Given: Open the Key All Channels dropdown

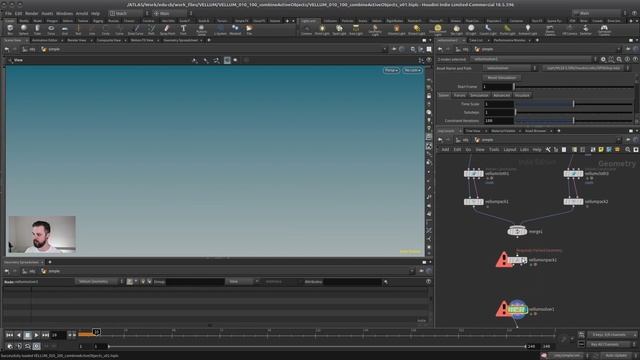Looking at the screenshot, I should click(612, 344).
